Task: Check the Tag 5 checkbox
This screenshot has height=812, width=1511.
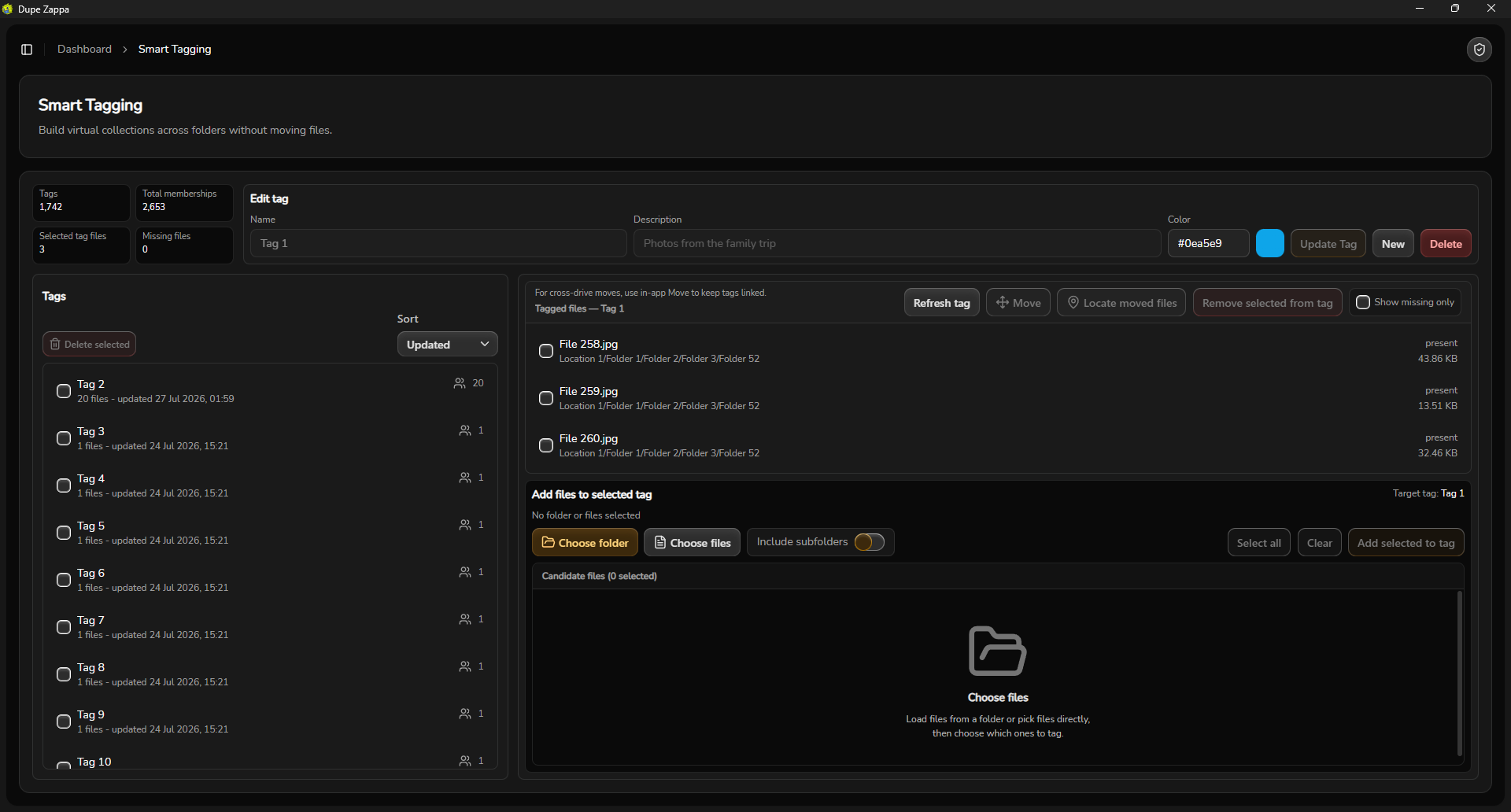Action: [x=64, y=533]
